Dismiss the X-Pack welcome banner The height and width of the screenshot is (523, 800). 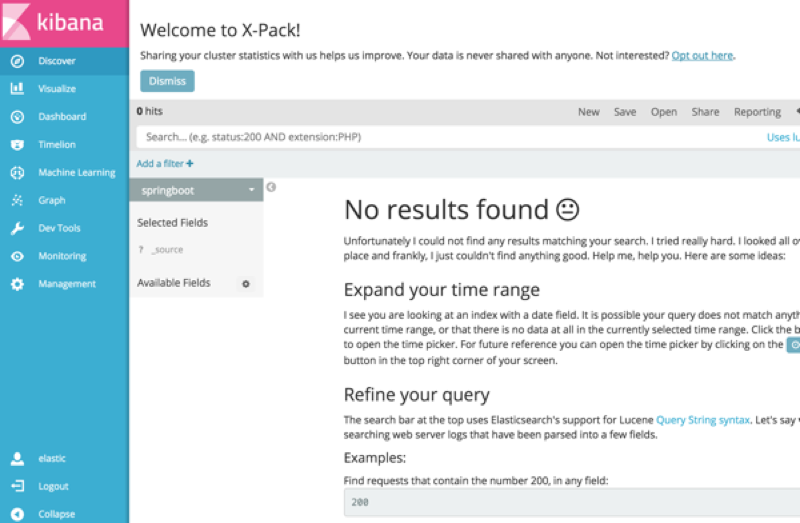pyautogui.click(x=167, y=81)
